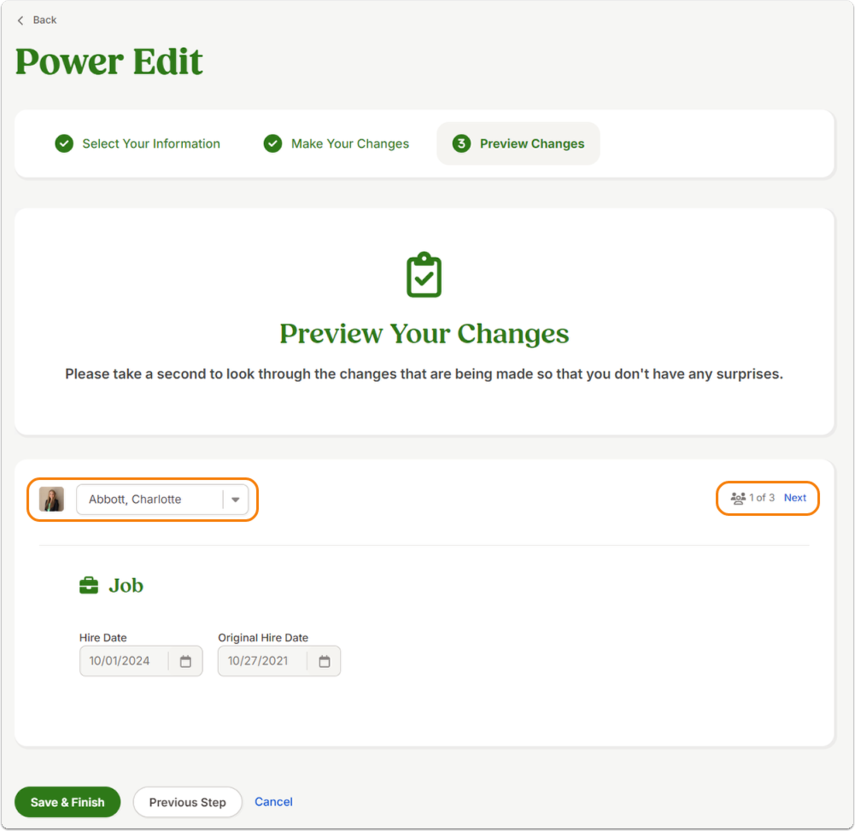Open the Hire Date calendar picker icon
Image resolution: width=855 pixels, height=831 pixels.
point(185,661)
